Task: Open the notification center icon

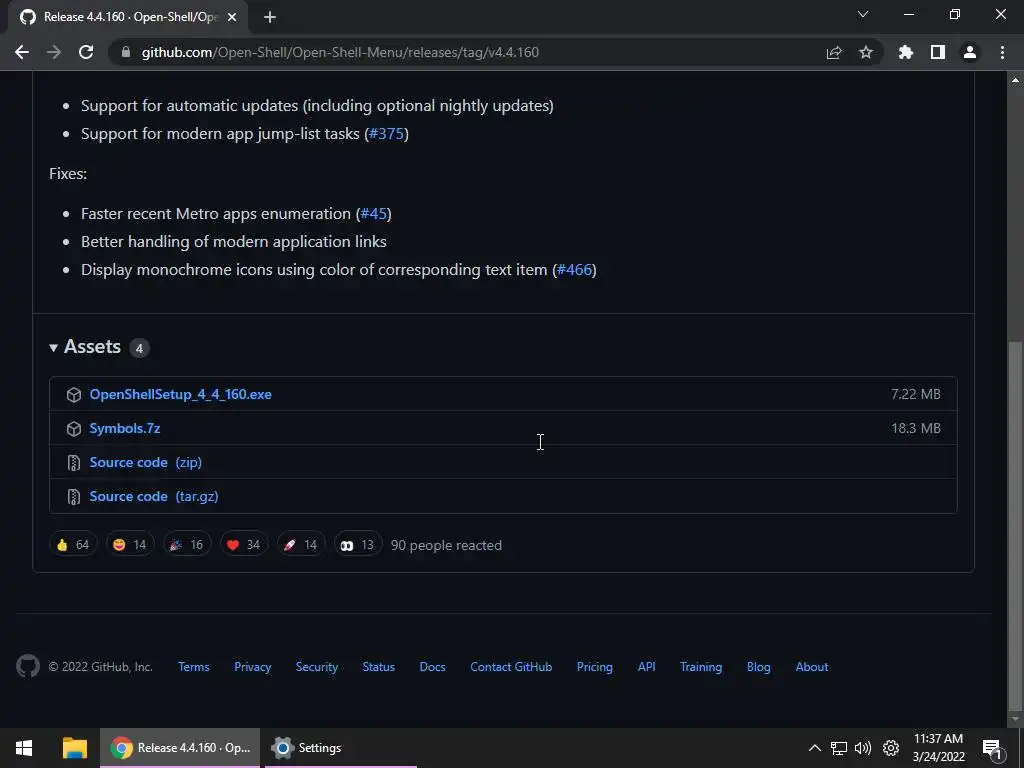Action: 992,749
